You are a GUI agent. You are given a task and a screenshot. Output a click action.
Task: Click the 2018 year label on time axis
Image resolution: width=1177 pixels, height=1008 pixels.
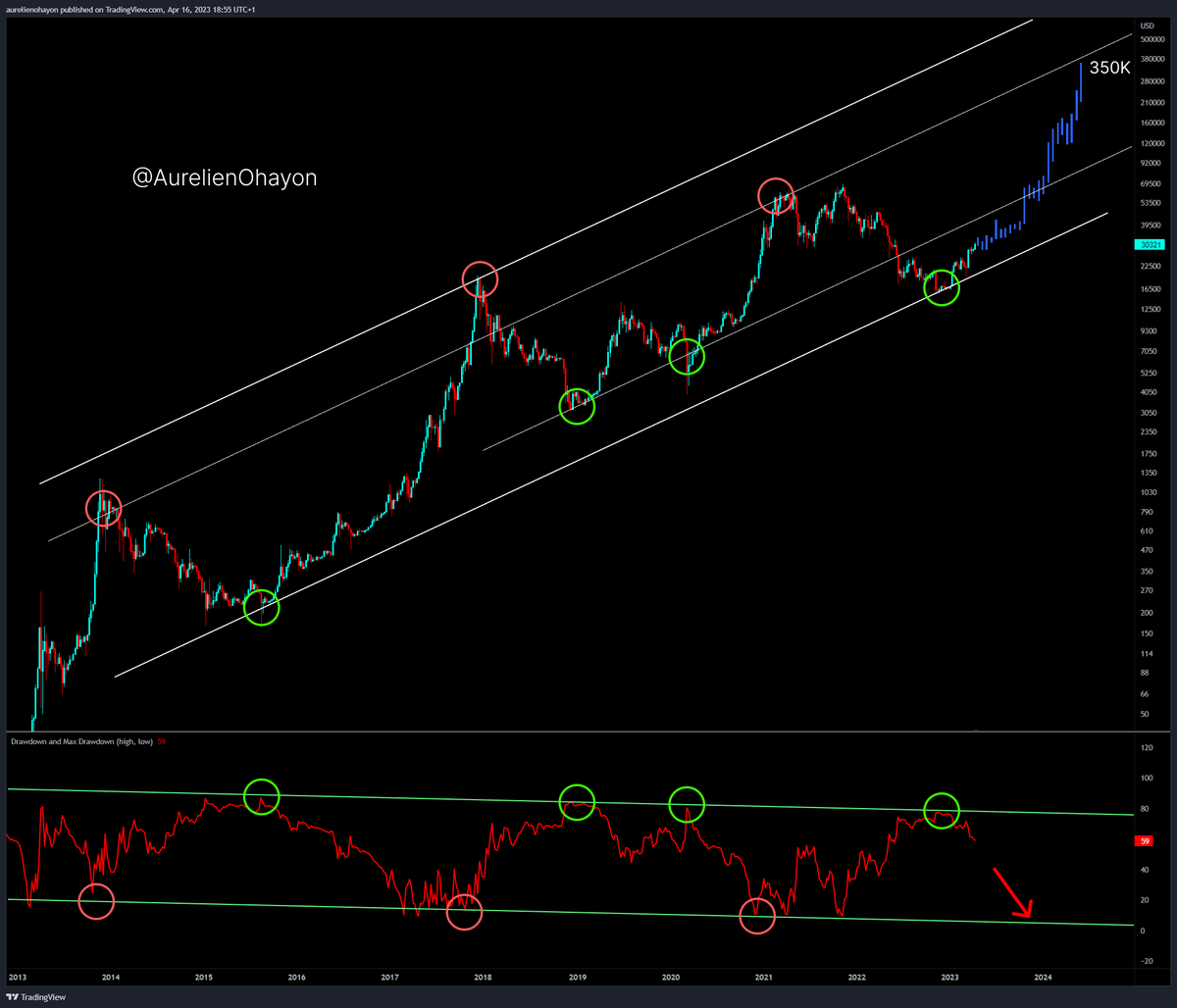tap(484, 978)
